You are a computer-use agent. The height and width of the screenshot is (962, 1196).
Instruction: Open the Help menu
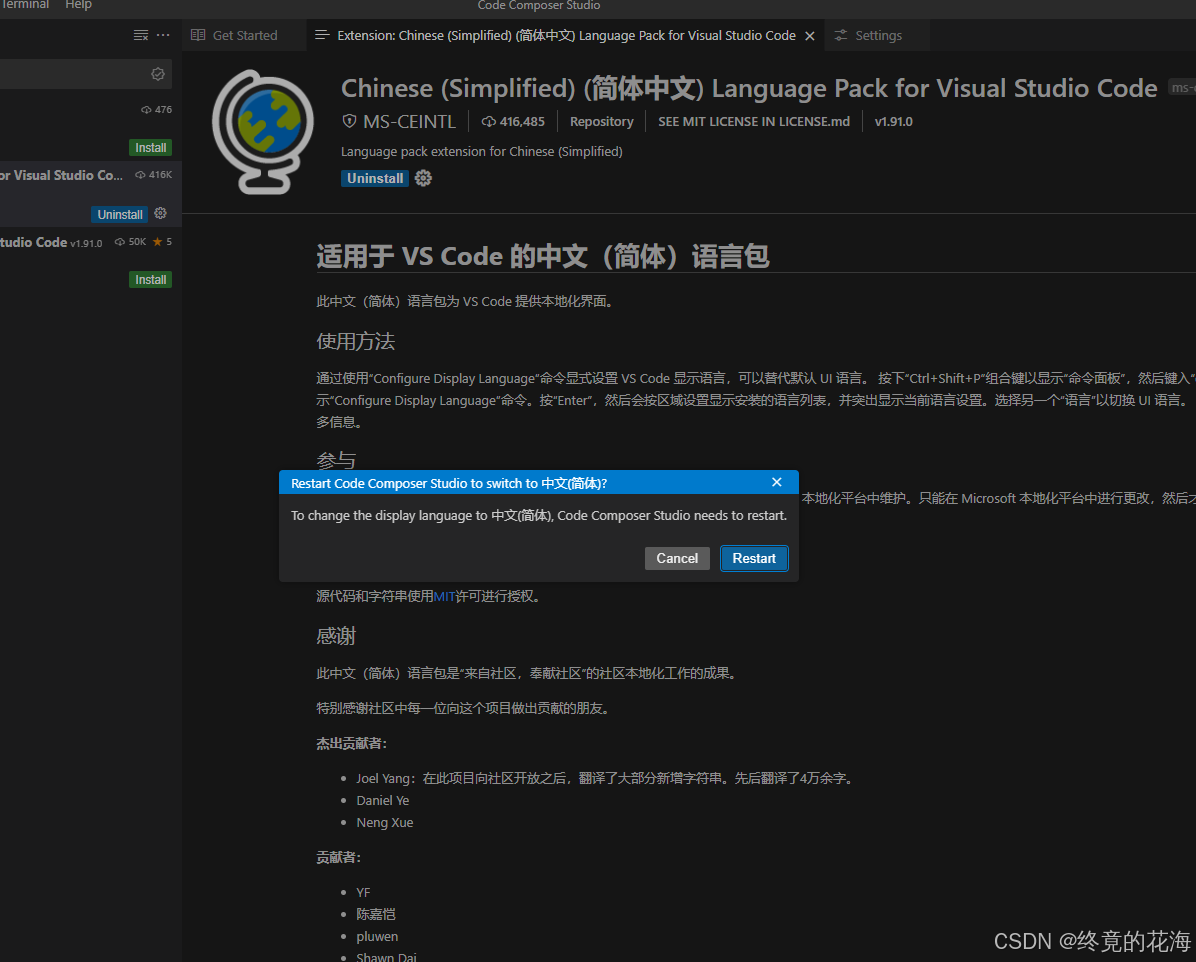pyautogui.click(x=79, y=5)
